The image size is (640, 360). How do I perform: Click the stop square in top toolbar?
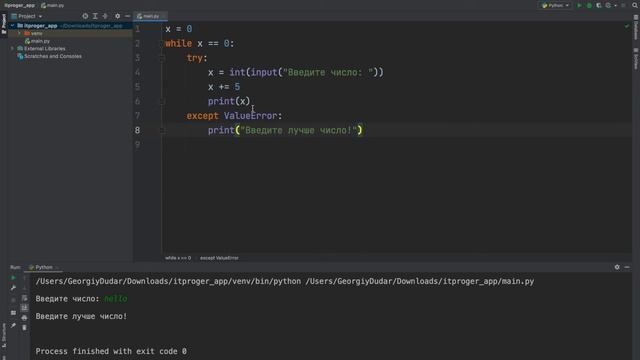(x=623, y=5)
